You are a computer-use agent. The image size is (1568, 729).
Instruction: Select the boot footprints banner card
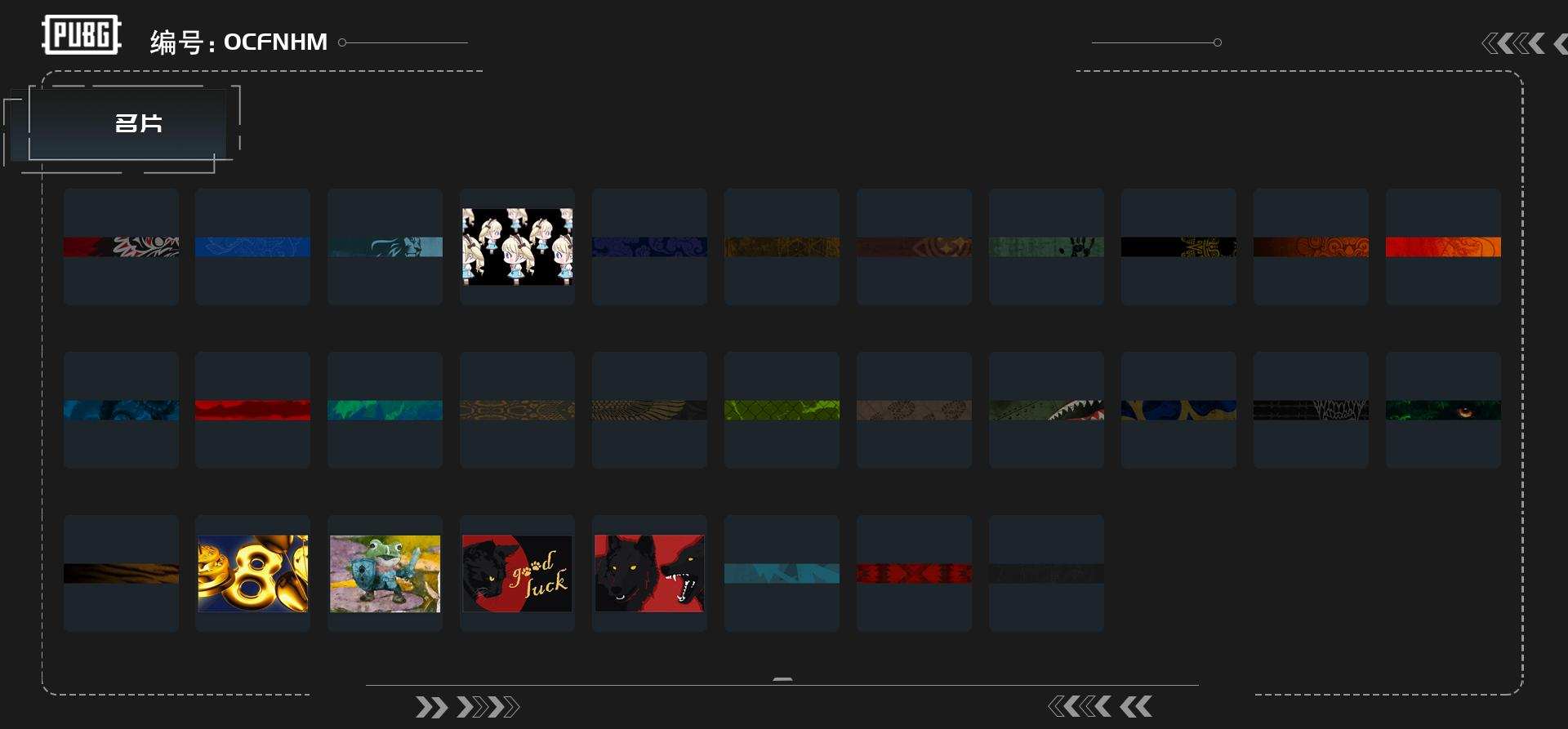coord(914,410)
